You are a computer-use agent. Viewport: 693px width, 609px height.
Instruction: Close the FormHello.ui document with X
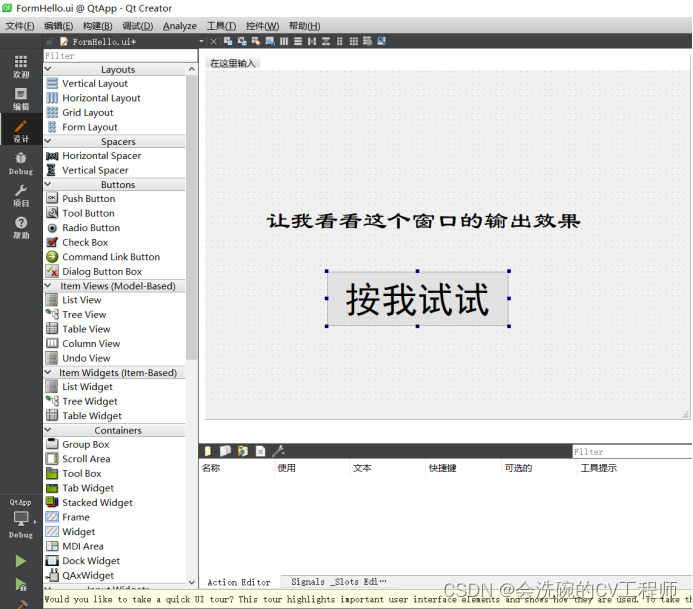213,41
